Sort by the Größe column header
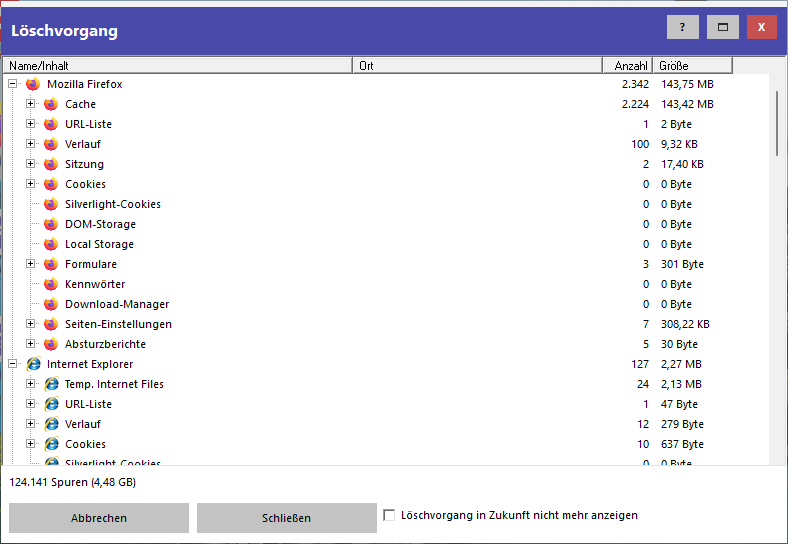This screenshot has width=788, height=544. pos(692,65)
